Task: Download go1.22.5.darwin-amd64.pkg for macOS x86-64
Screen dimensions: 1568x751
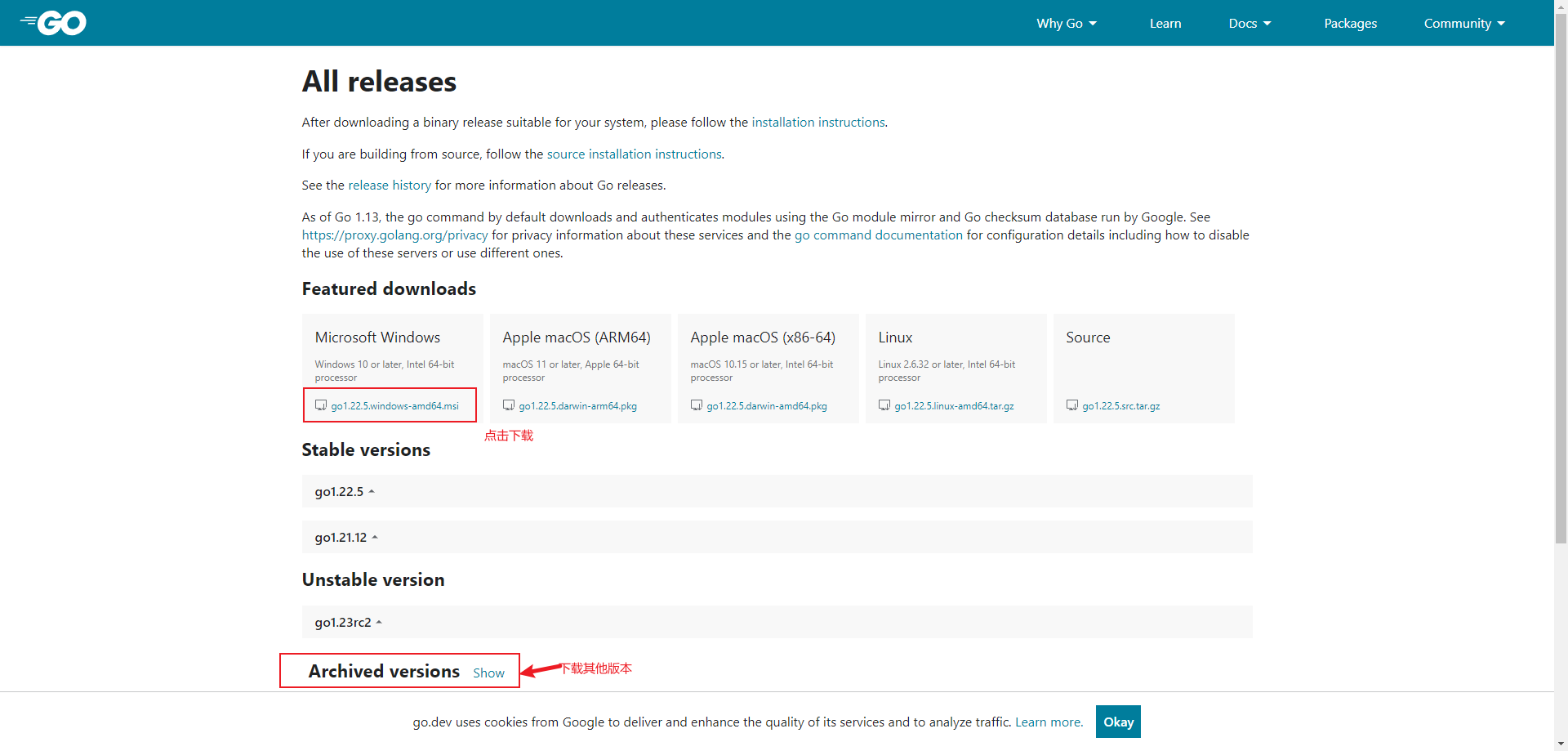Action: pos(766,406)
